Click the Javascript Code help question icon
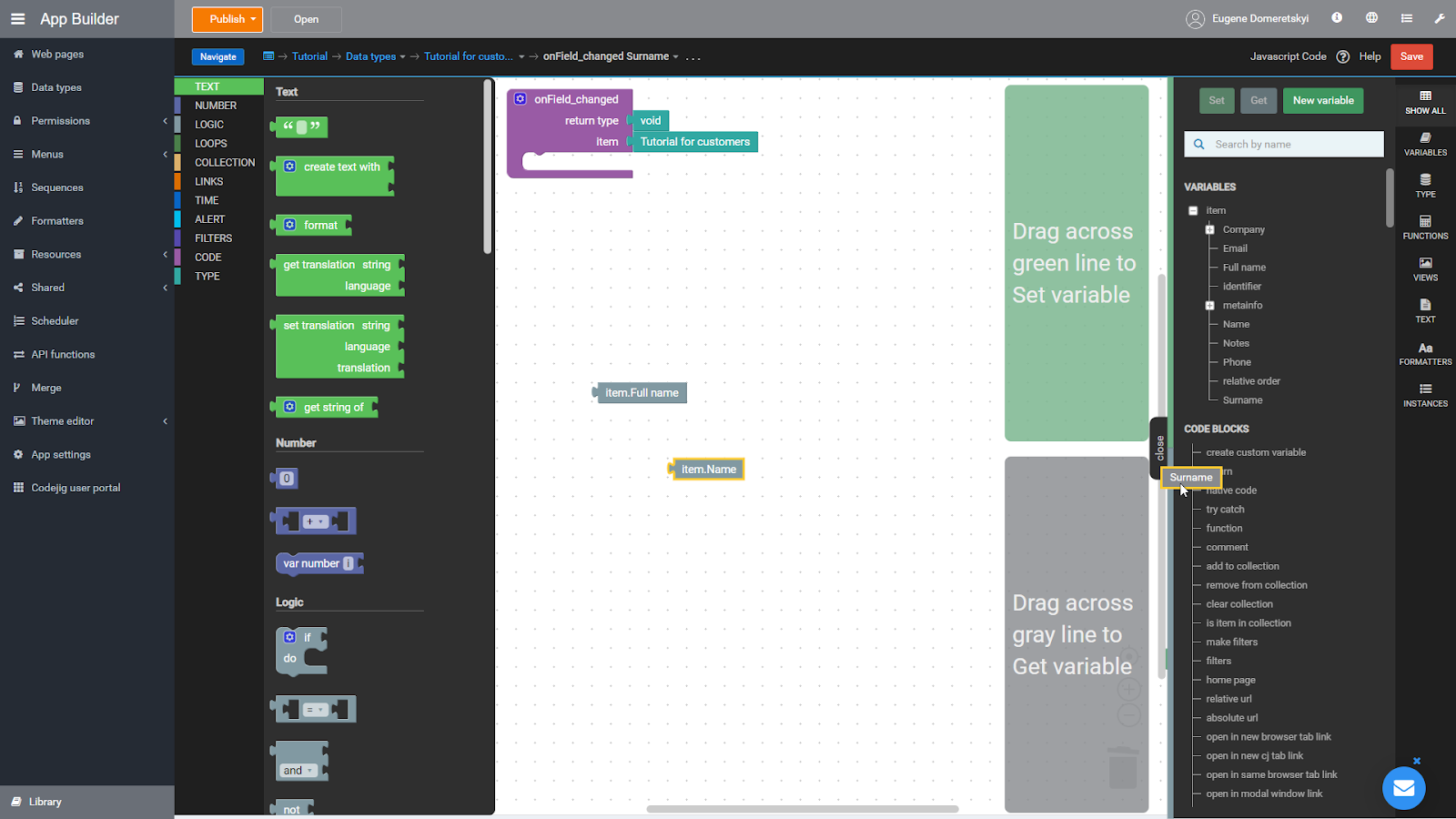Image resolution: width=1456 pixels, height=819 pixels. (x=1343, y=56)
